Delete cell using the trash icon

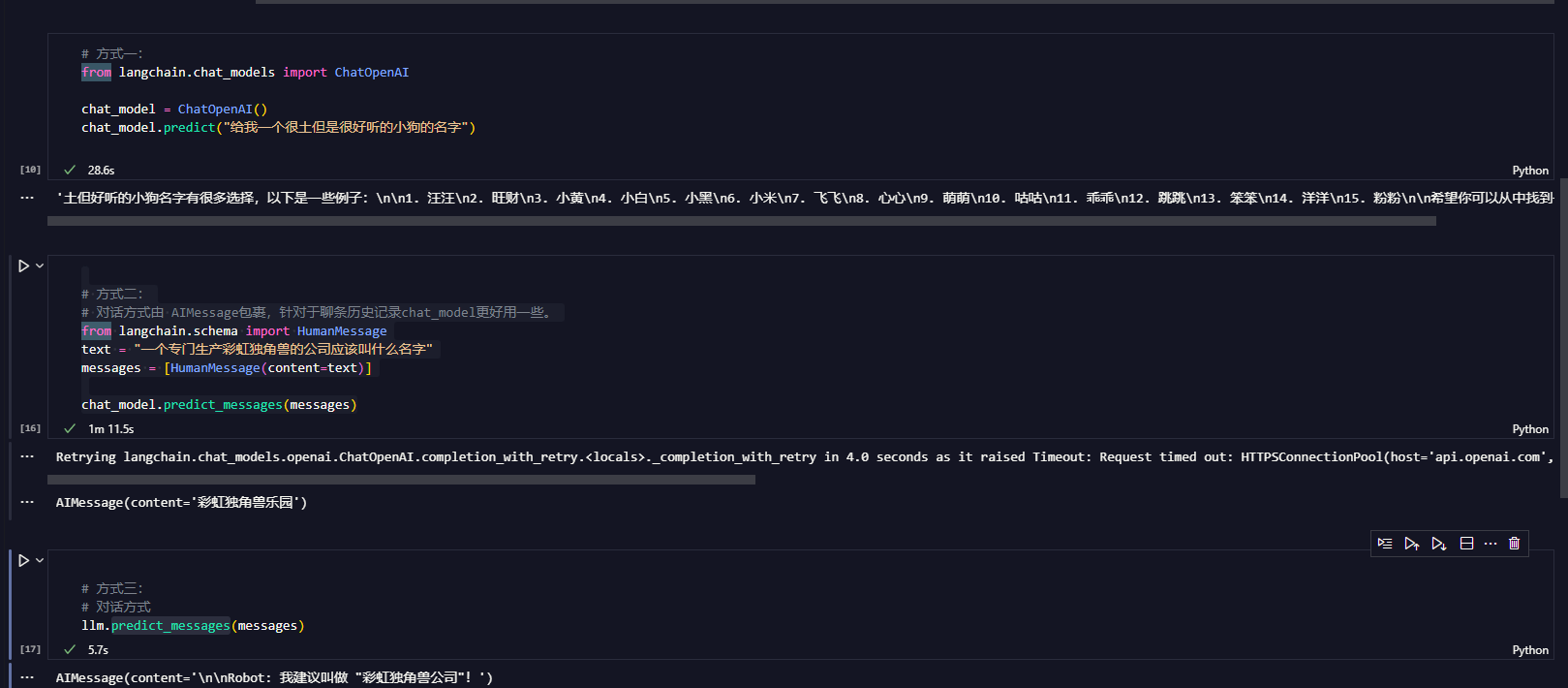1515,544
